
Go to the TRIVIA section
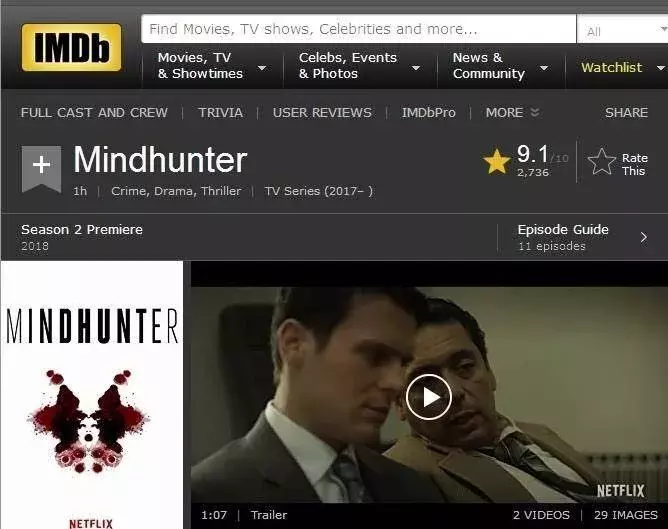[221, 112]
